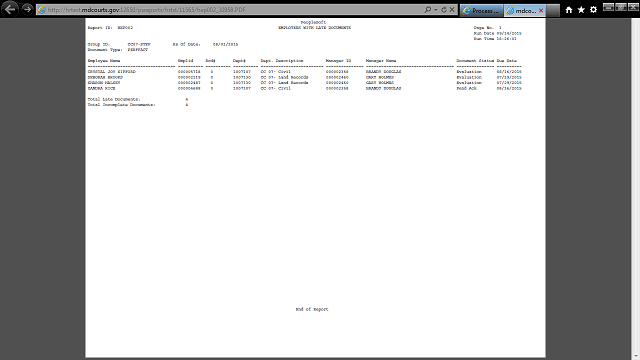Click the Pend Ack document status
Image resolution: width=640 pixels, height=360 pixels.
[x=467, y=88]
